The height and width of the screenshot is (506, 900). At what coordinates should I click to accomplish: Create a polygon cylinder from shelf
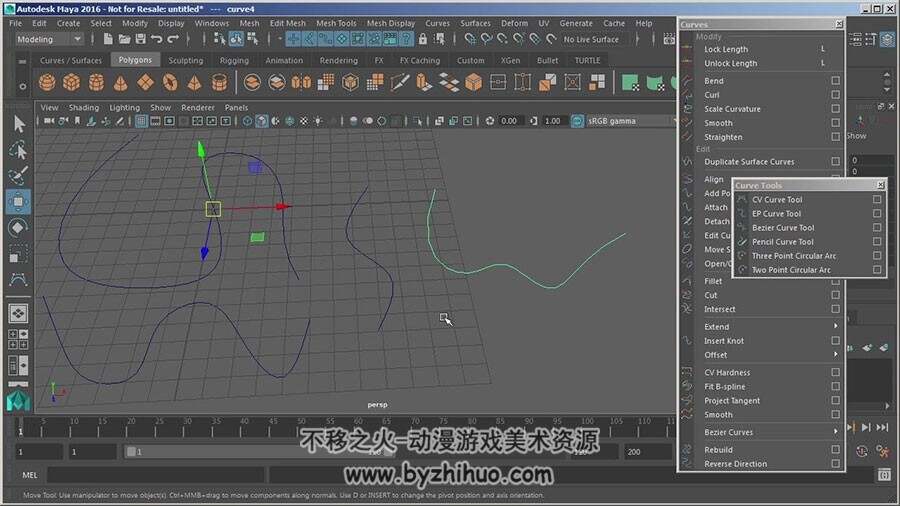[x=96, y=83]
